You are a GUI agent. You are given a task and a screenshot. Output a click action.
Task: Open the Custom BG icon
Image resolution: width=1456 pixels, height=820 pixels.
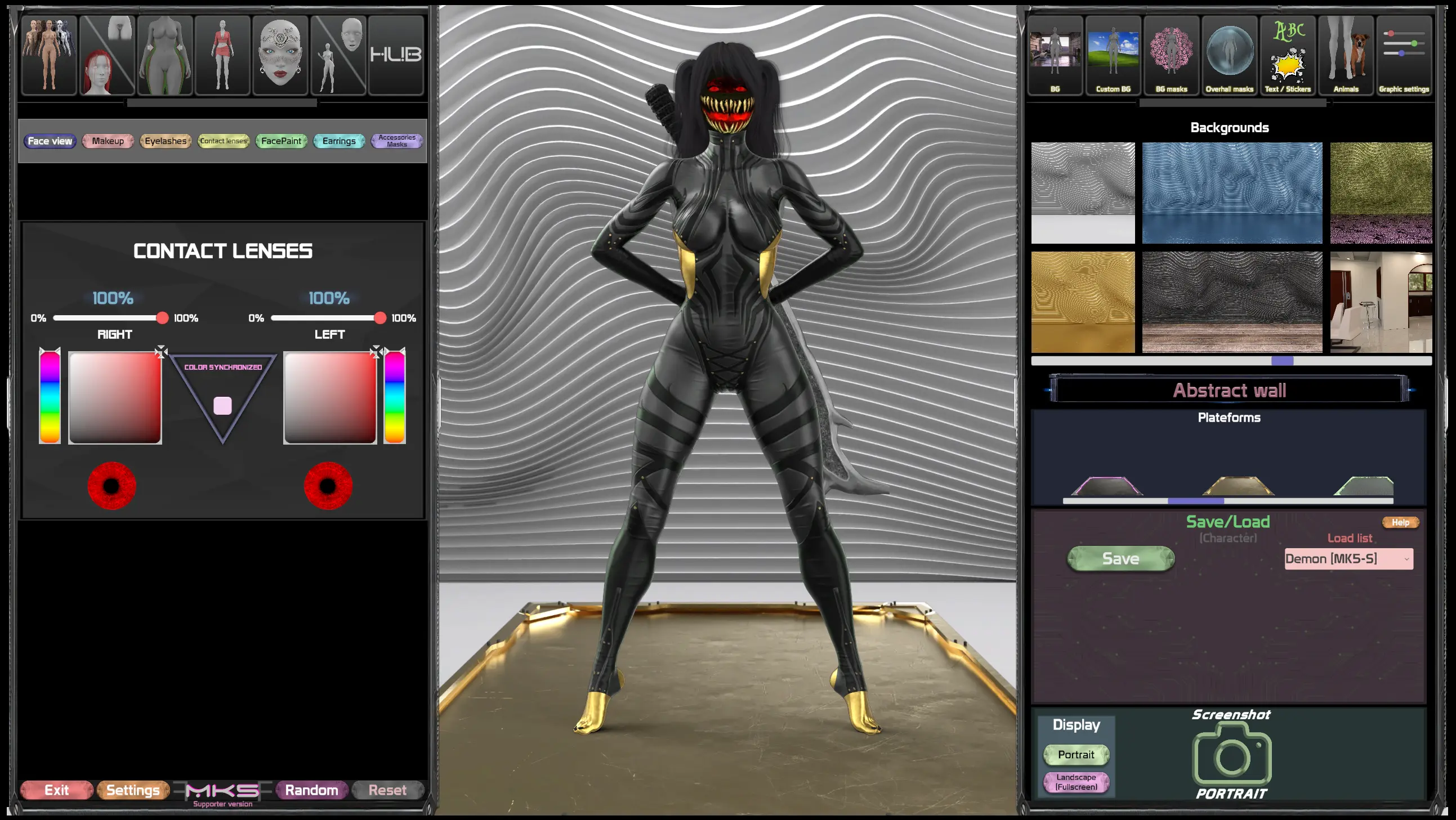pyautogui.click(x=1113, y=55)
